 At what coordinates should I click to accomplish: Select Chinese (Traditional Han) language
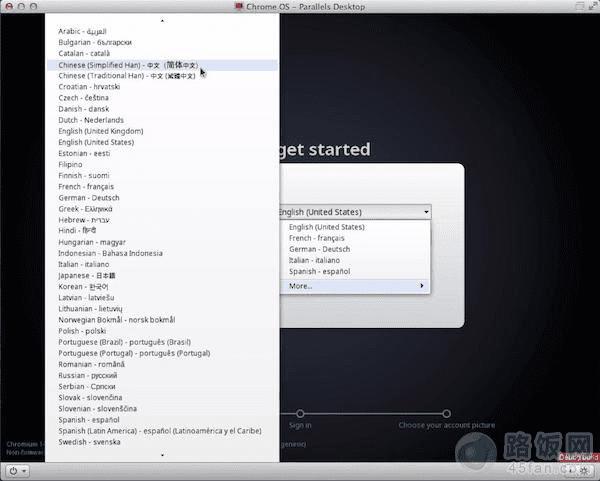[162, 76]
